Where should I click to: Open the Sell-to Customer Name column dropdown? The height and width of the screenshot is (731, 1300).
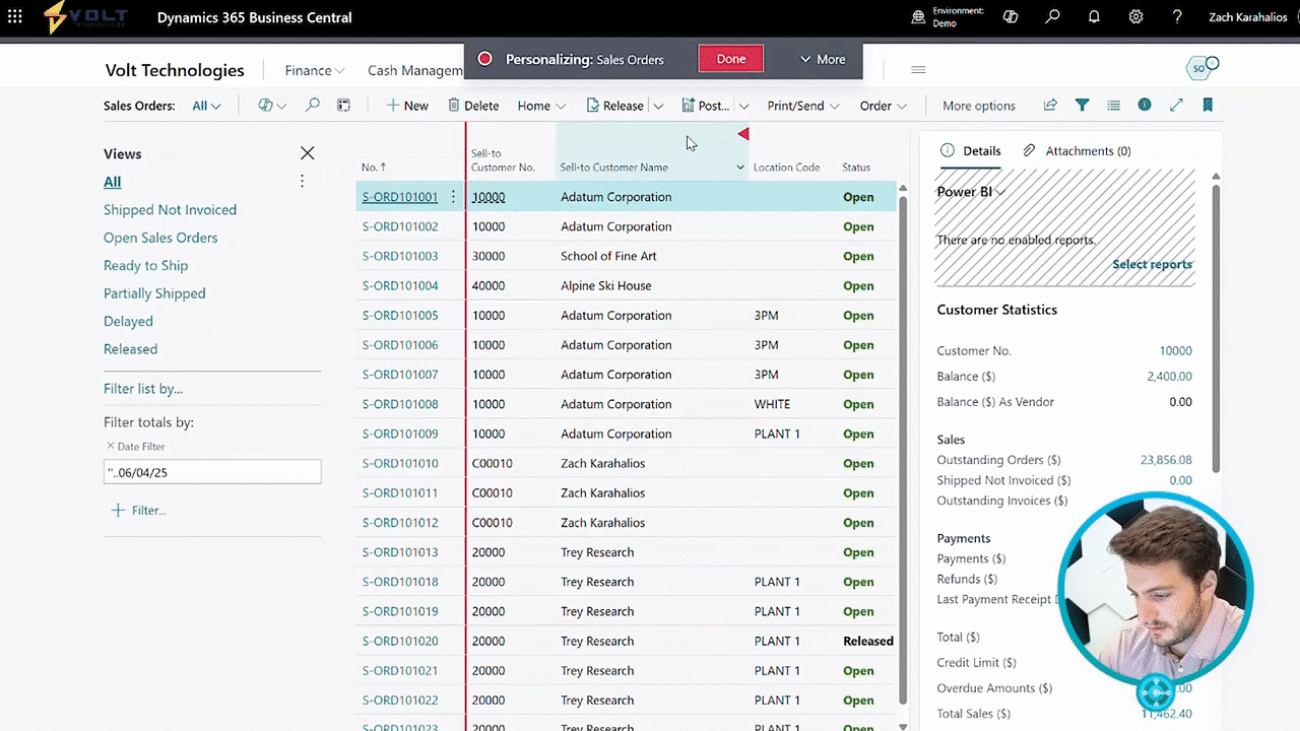[x=740, y=167]
